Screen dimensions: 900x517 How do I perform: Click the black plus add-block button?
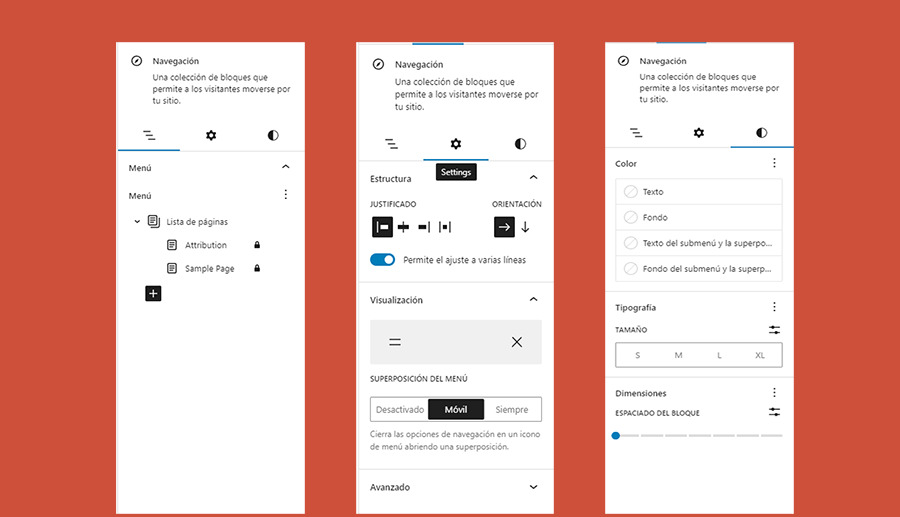click(153, 293)
